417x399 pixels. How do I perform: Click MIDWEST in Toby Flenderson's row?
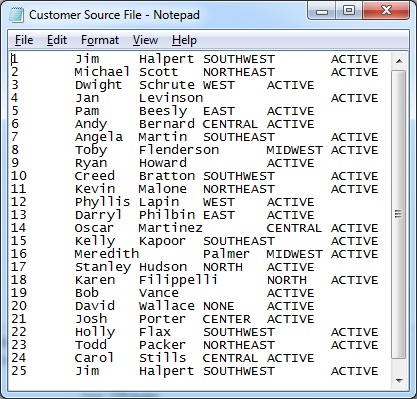[294, 150]
